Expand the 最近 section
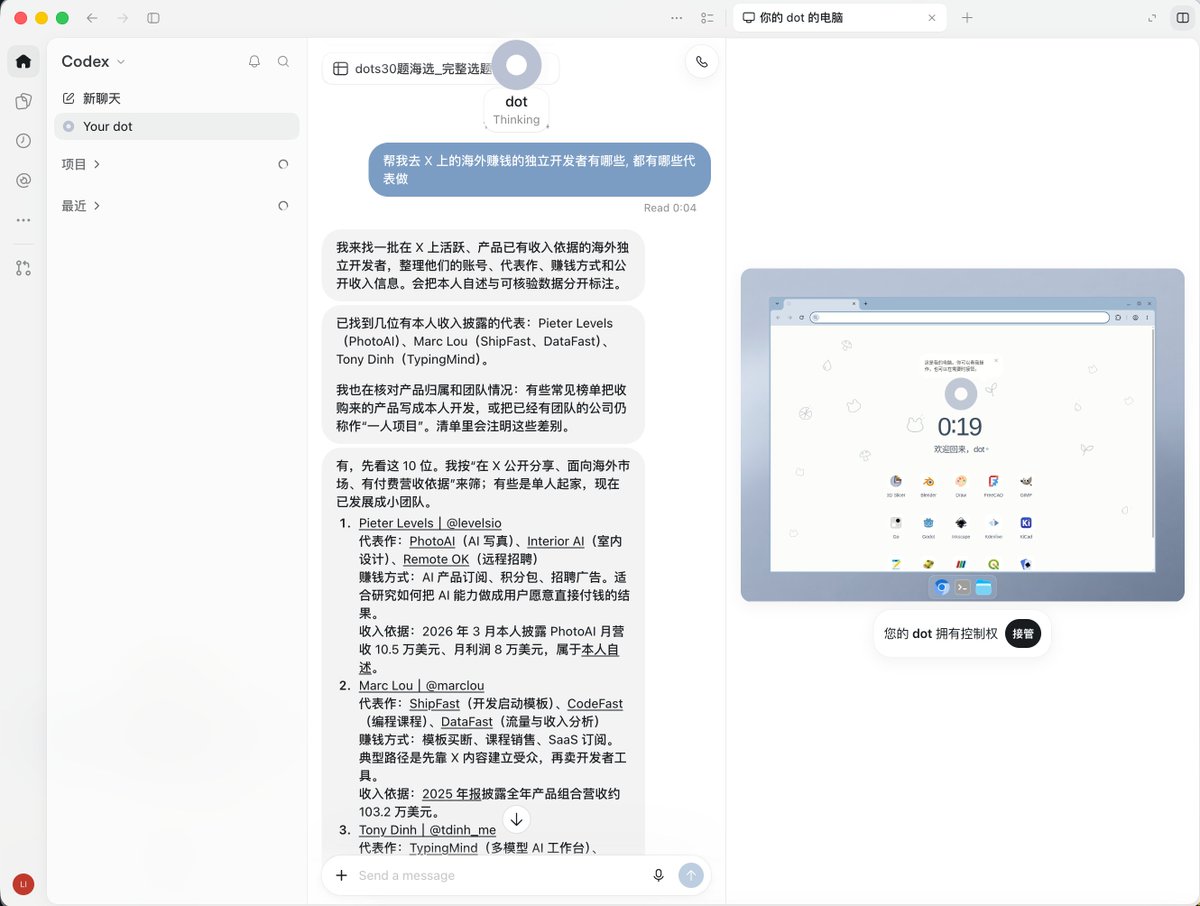The height and width of the screenshot is (906, 1200). click(x=81, y=206)
